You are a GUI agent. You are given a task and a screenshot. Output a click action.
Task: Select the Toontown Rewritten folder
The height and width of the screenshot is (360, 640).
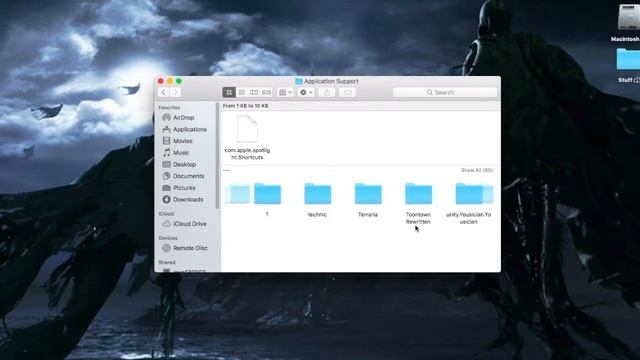point(418,194)
